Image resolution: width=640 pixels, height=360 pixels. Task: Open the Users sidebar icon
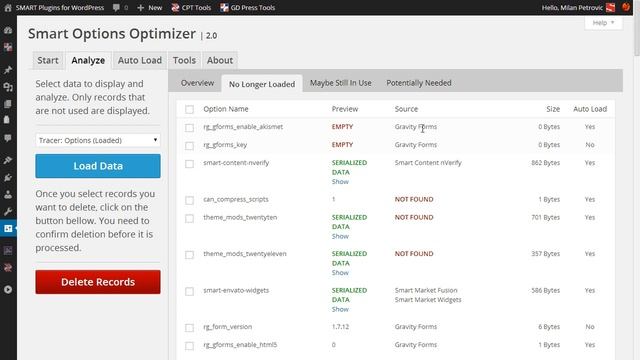click(8, 194)
